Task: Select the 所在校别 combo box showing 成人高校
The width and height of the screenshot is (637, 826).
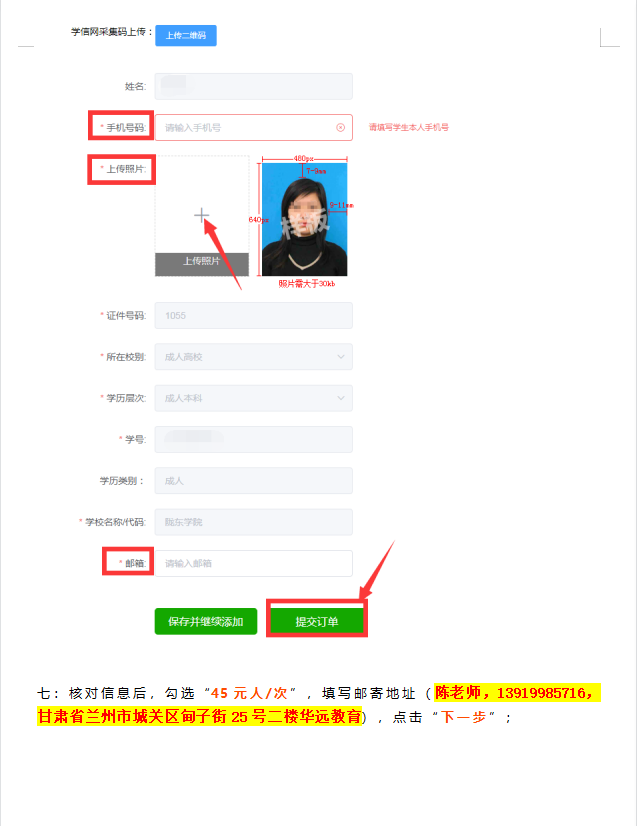Action: pos(253,357)
